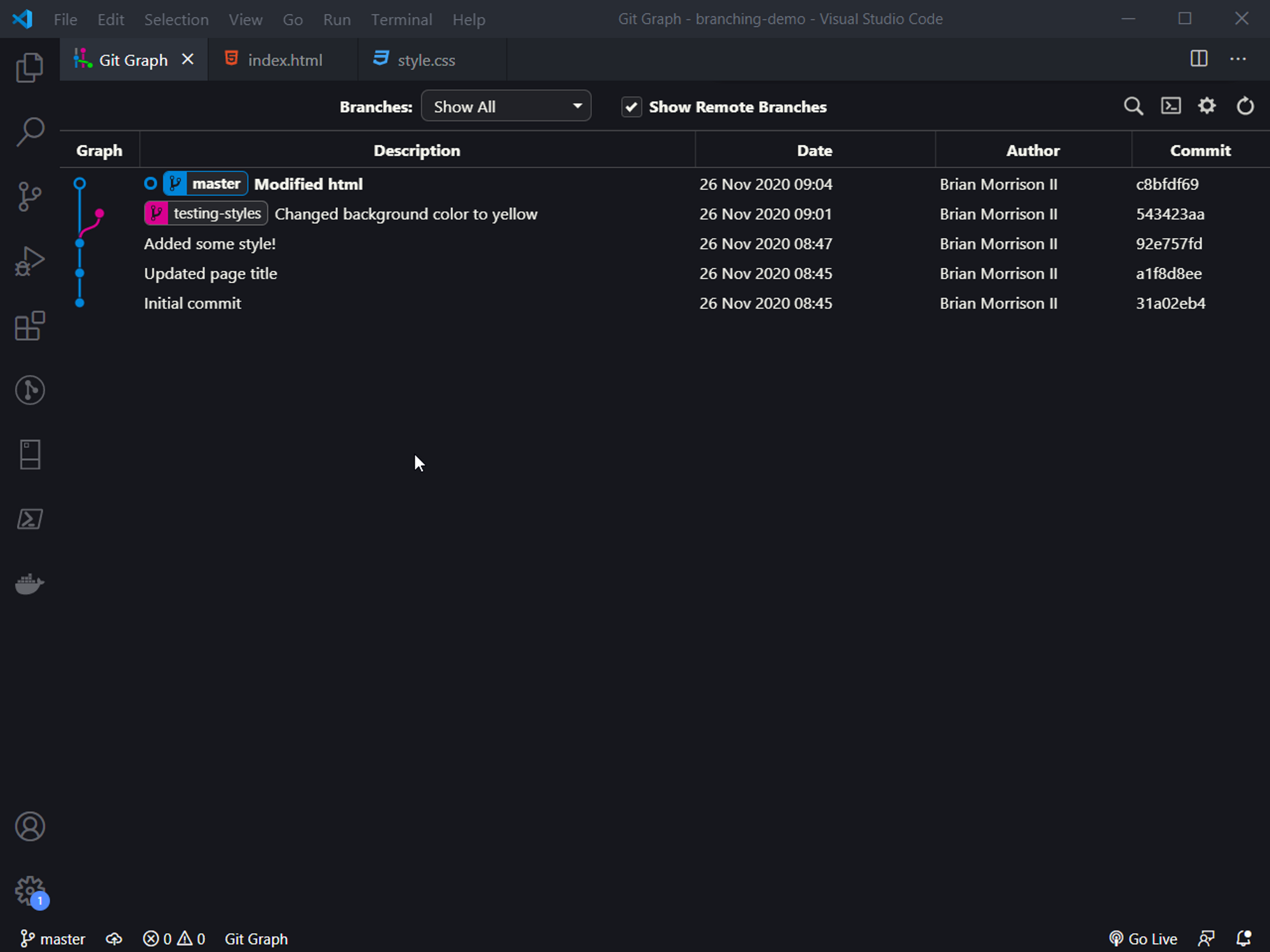Open the editor More Actions ellipsis
The height and width of the screenshot is (952, 1270).
[1238, 58]
